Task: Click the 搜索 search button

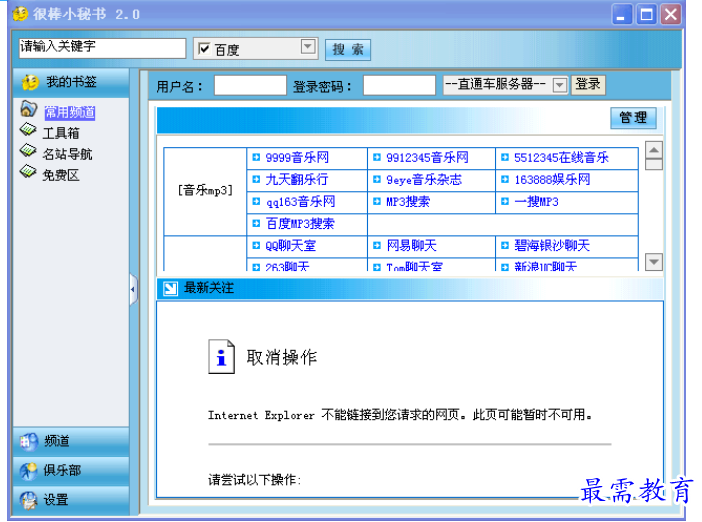Action: pos(348,49)
